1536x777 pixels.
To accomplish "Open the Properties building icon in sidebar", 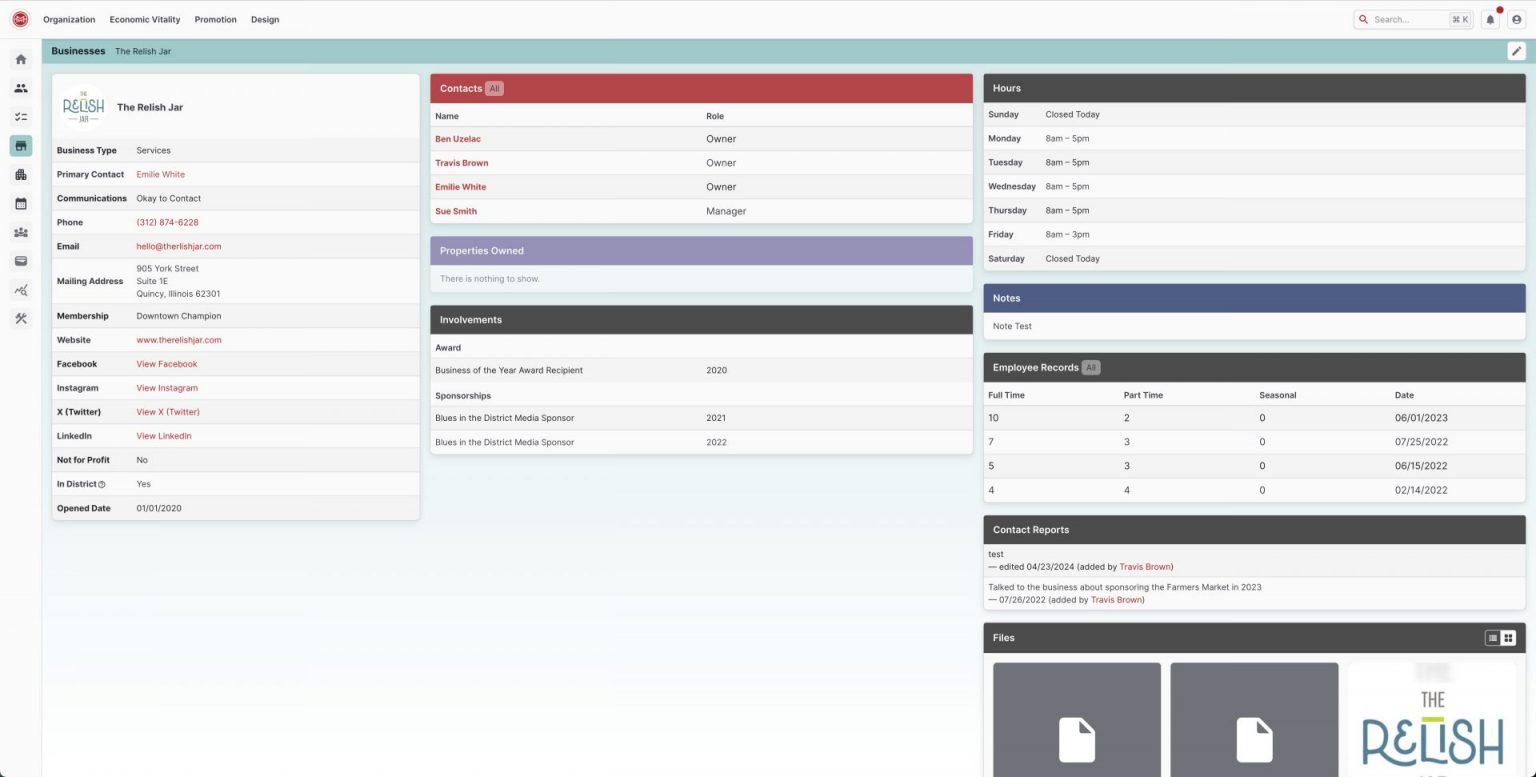I will (20, 174).
